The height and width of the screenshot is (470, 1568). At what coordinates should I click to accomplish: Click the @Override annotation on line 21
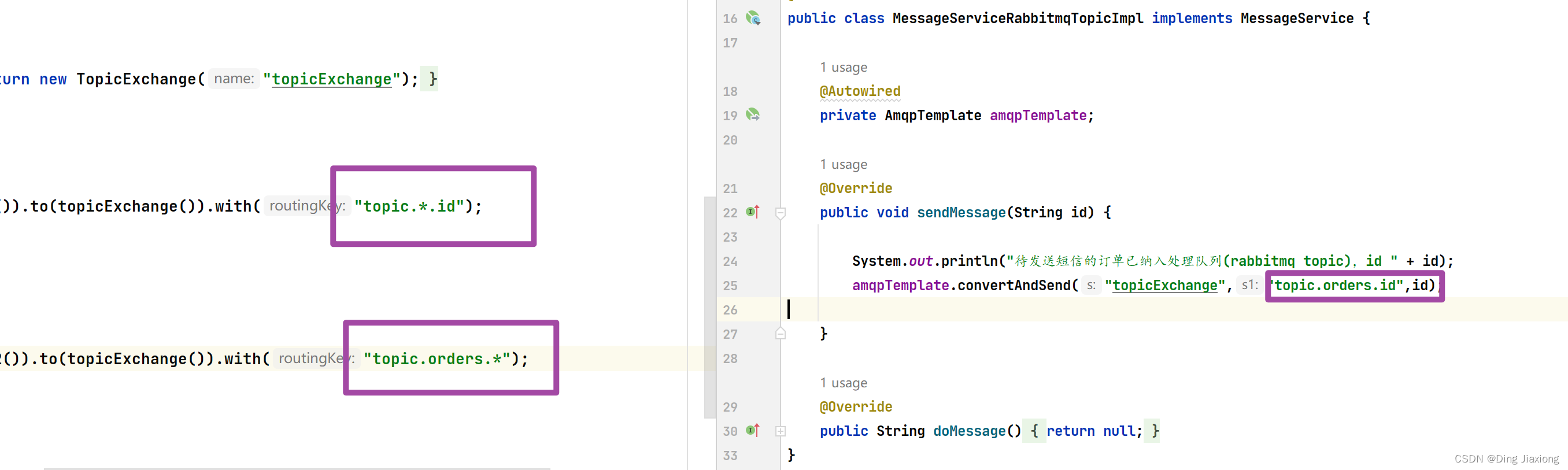point(856,188)
